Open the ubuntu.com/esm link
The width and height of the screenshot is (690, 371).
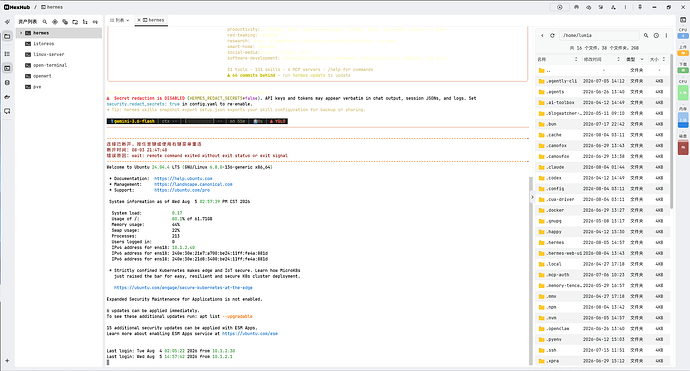click(250, 334)
